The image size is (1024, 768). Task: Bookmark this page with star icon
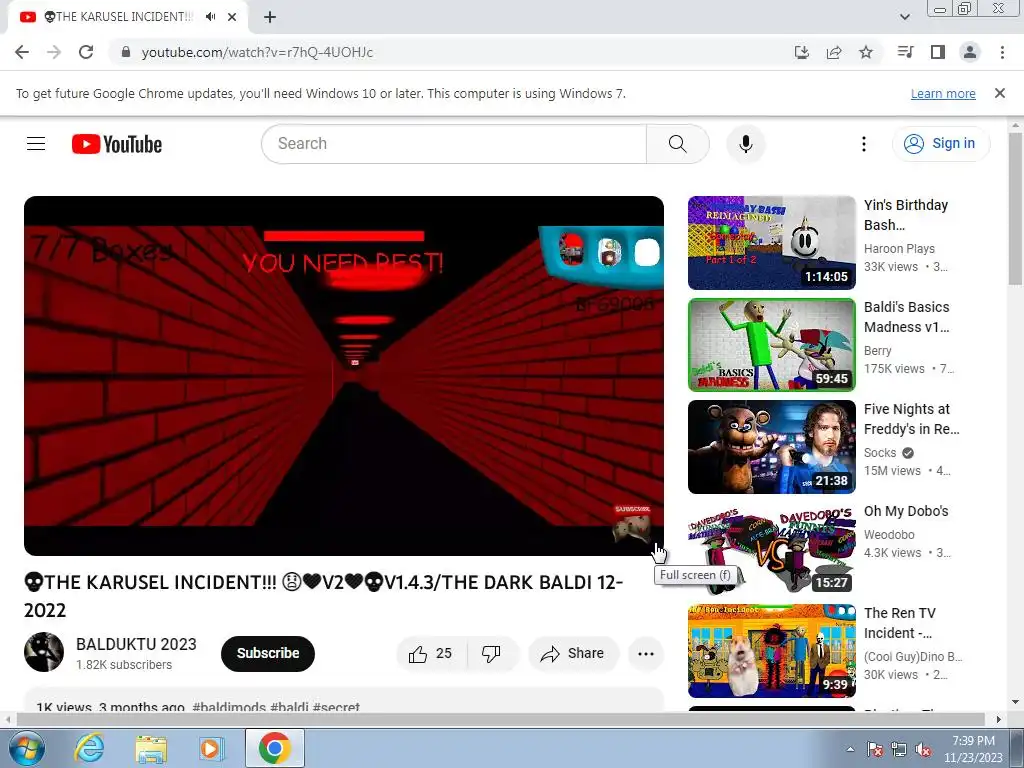click(x=866, y=52)
